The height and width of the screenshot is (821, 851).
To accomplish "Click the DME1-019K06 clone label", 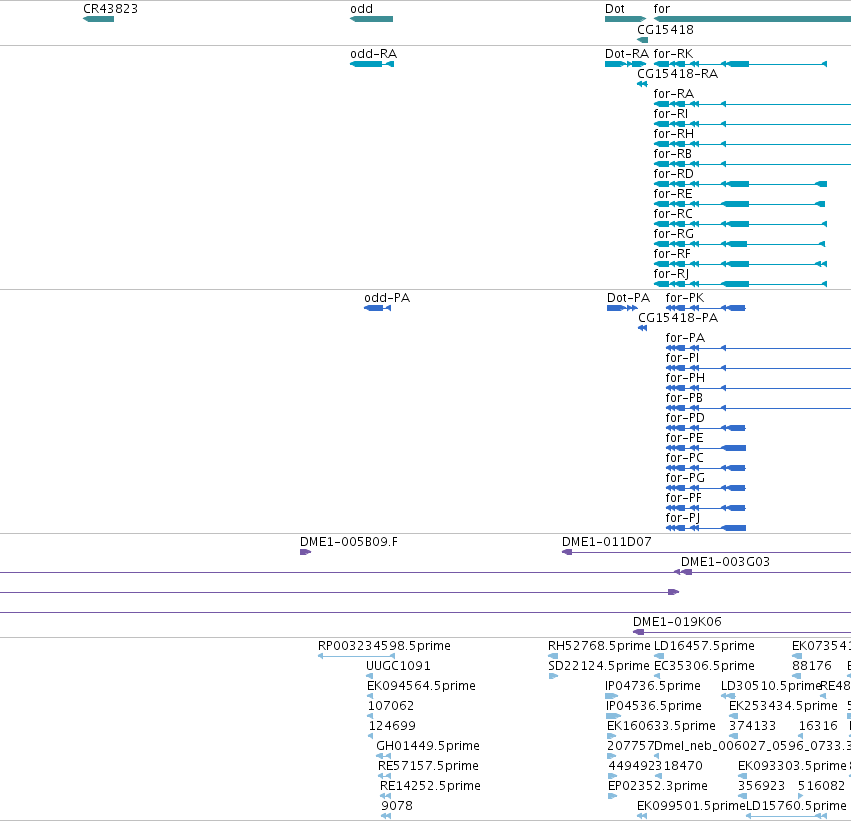I will click(677, 622).
